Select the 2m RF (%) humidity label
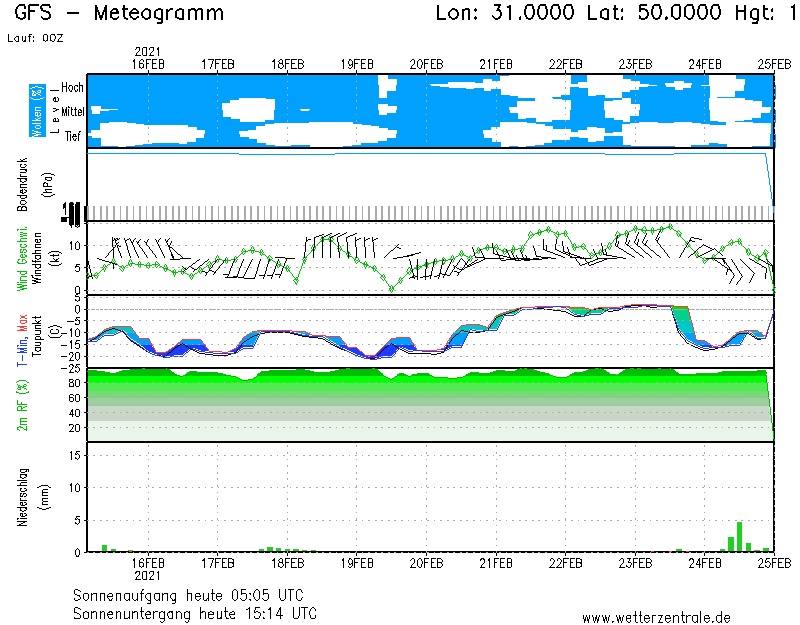Screen dimensions: 800x625 22,404
